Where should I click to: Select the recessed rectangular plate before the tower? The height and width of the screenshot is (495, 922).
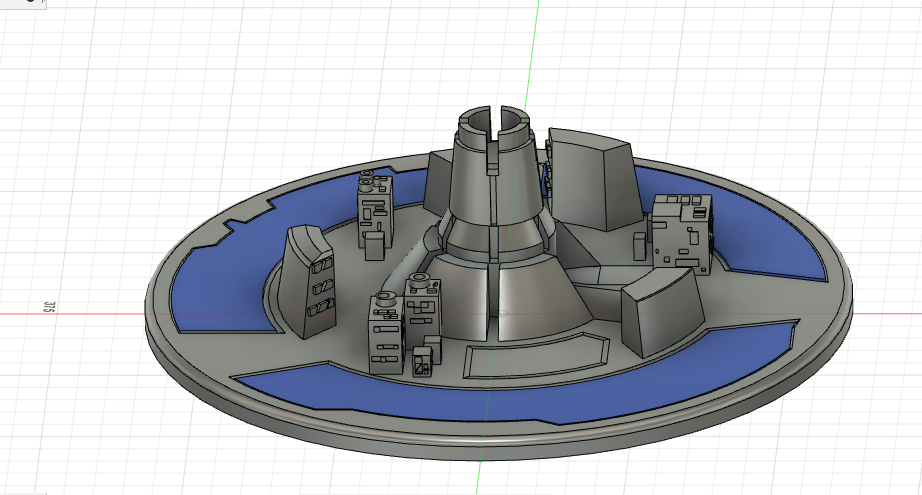point(537,356)
